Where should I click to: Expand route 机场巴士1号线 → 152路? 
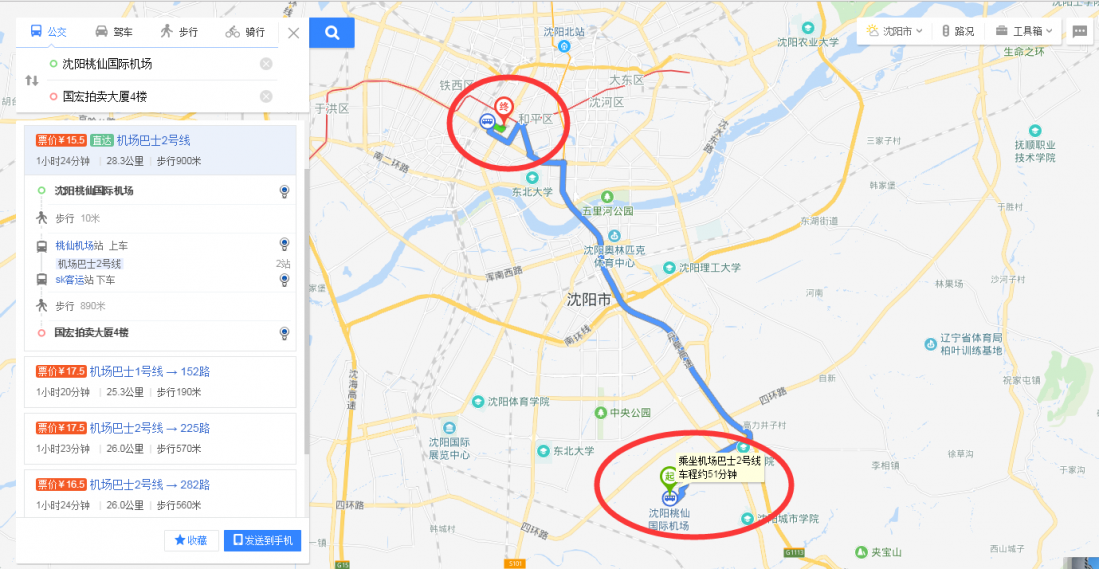[x=161, y=382]
